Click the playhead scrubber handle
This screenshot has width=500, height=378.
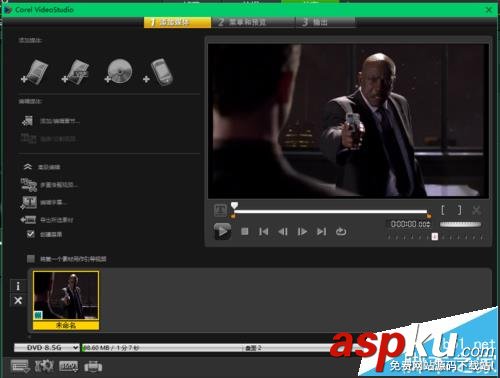(234, 205)
